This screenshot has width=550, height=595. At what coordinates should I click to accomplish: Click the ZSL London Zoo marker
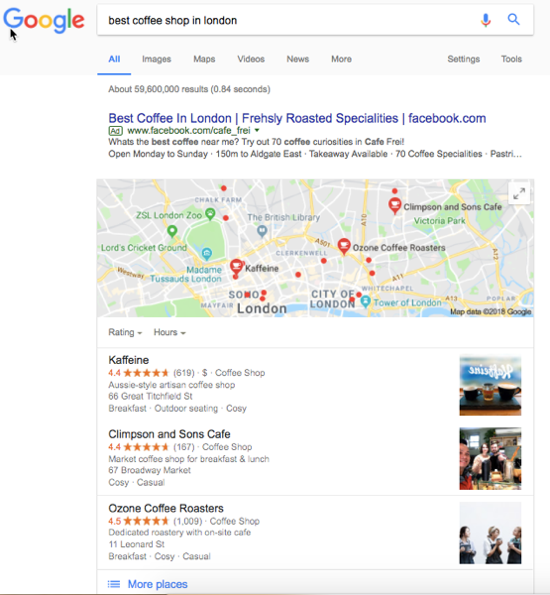(x=210, y=214)
